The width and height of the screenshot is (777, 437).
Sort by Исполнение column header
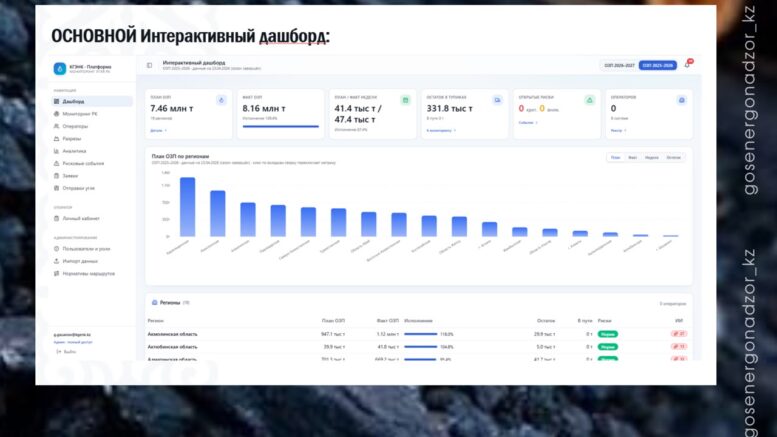point(418,321)
